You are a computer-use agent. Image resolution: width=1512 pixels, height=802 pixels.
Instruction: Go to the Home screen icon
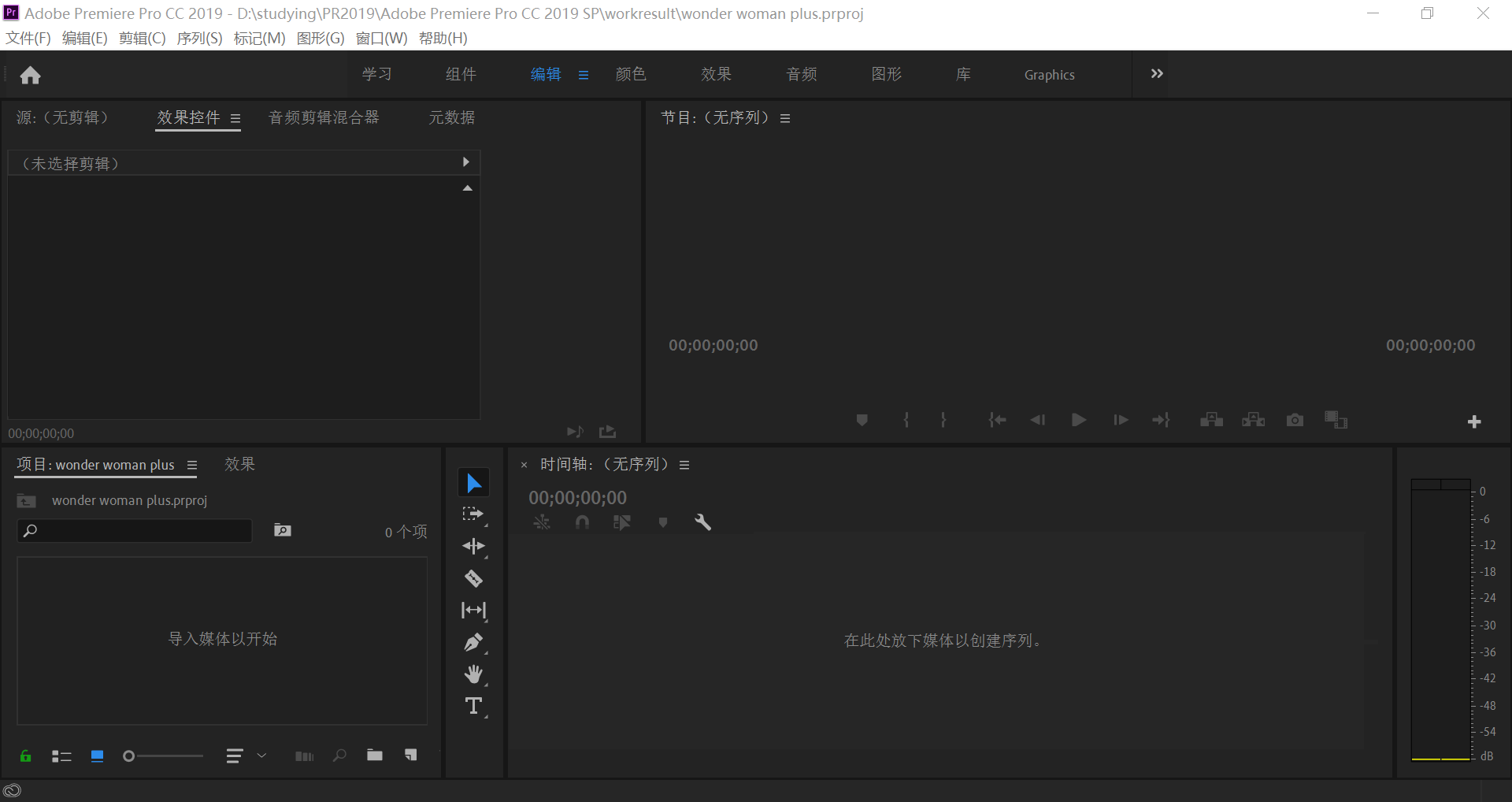pos(30,75)
